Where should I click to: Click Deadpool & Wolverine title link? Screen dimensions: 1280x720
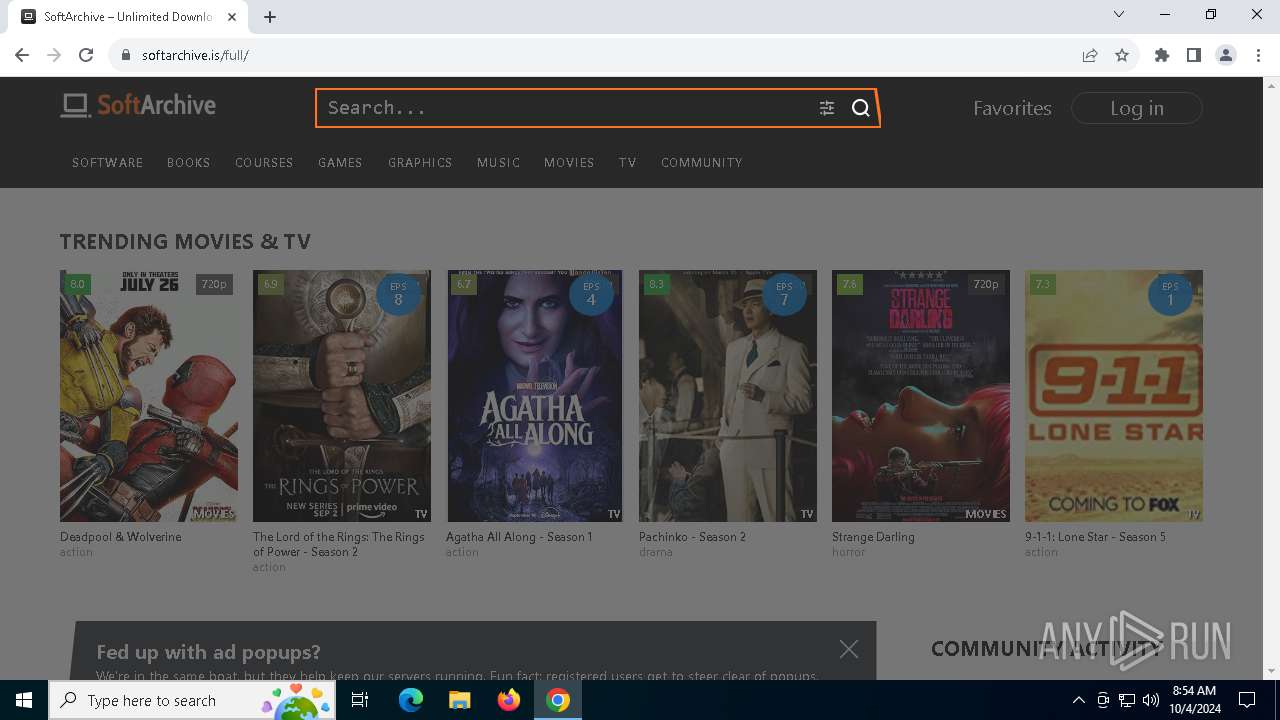click(x=121, y=537)
